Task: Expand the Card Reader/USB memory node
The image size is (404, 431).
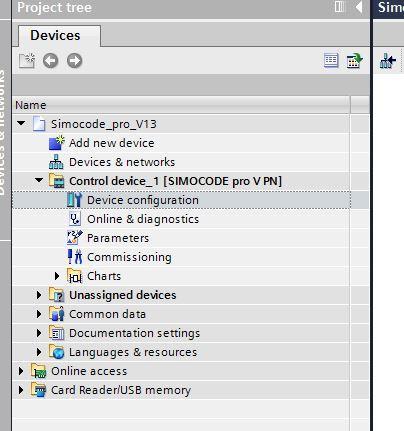Action: tap(21, 390)
